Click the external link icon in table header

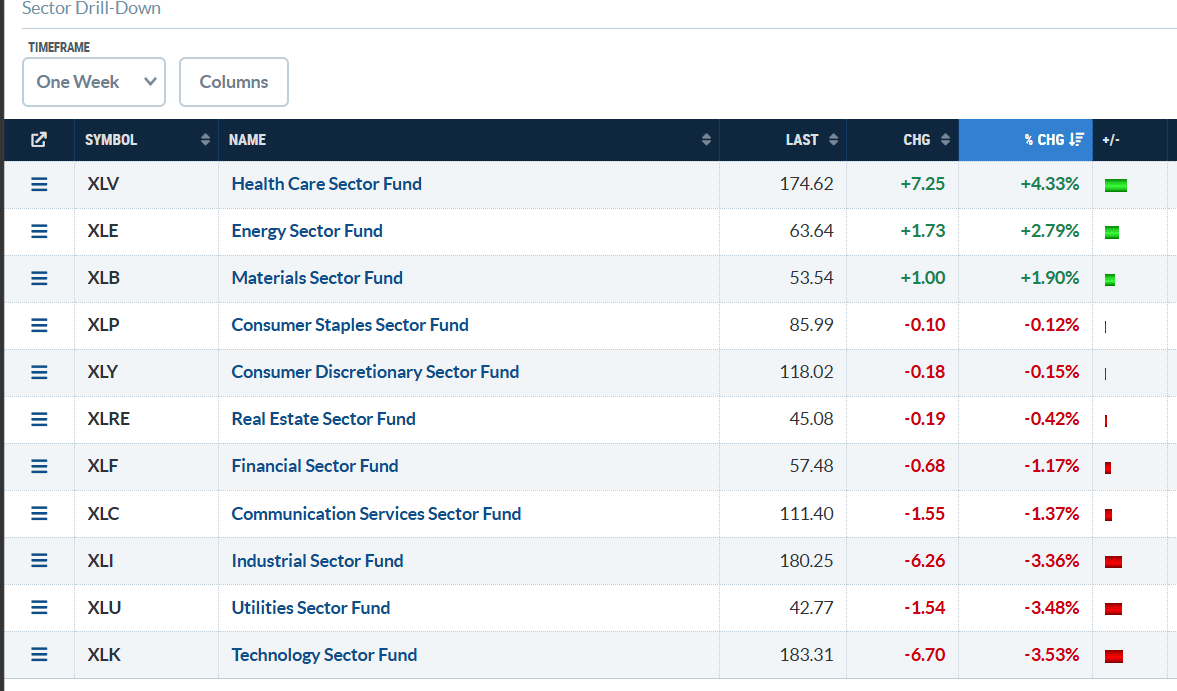tap(39, 140)
